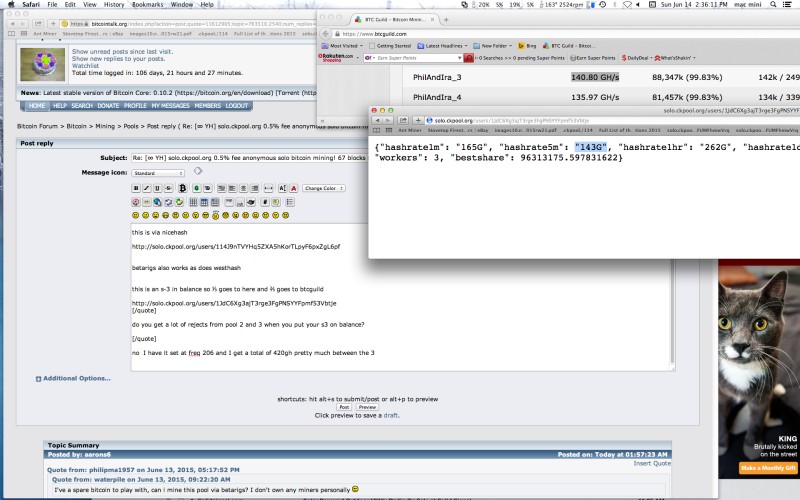Click Earn Super Points search field
The width and height of the screenshot is (800, 500).
pyautogui.click(x=413, y=58)
